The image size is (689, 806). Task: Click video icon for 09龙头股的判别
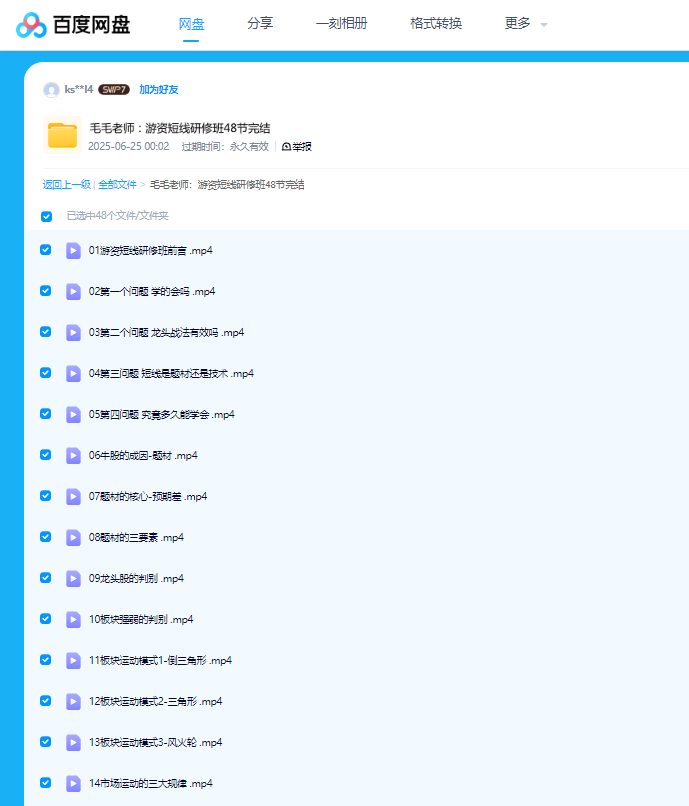73,578
